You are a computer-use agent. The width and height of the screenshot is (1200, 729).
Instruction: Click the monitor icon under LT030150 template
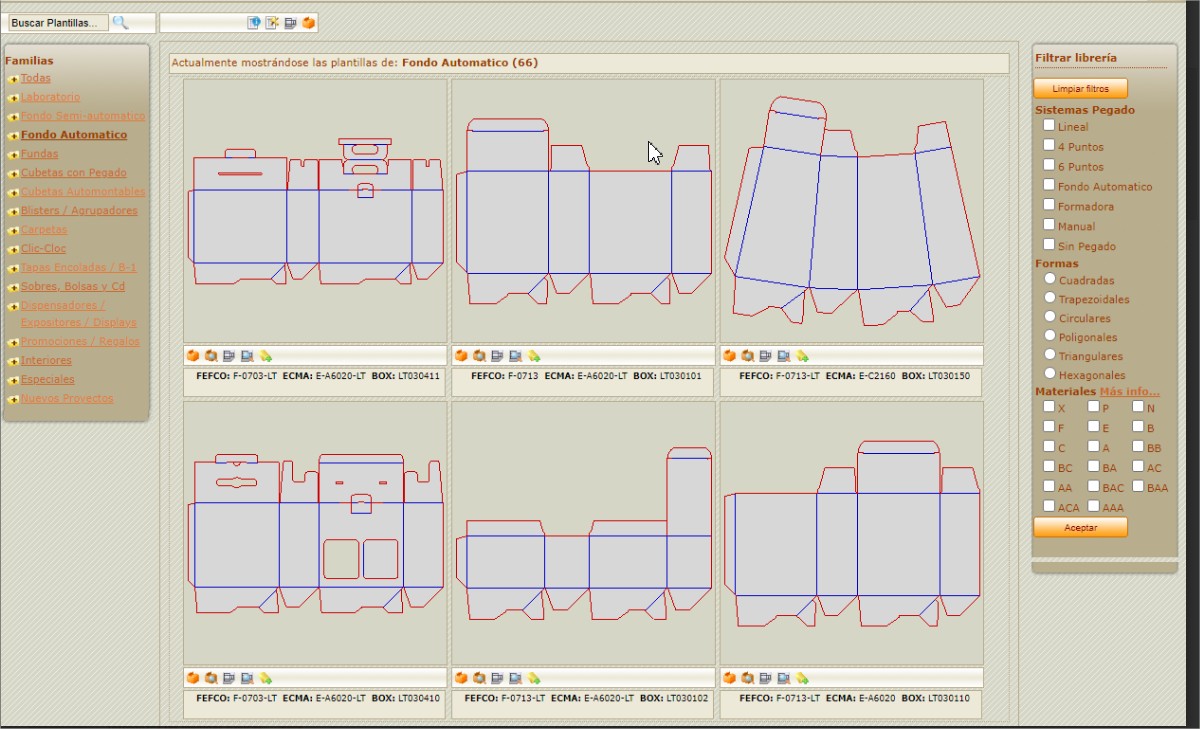tap(784, 356)
